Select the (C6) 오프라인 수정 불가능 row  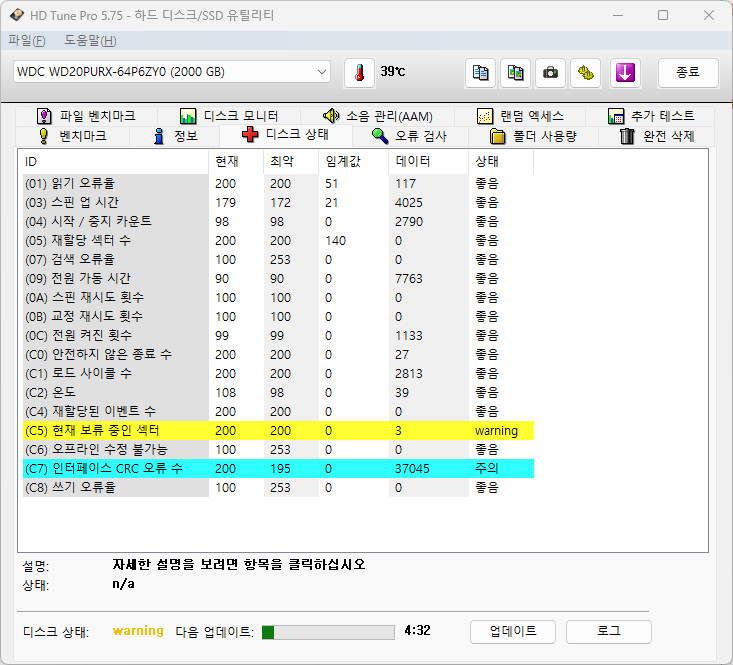[x=278, y=449]
